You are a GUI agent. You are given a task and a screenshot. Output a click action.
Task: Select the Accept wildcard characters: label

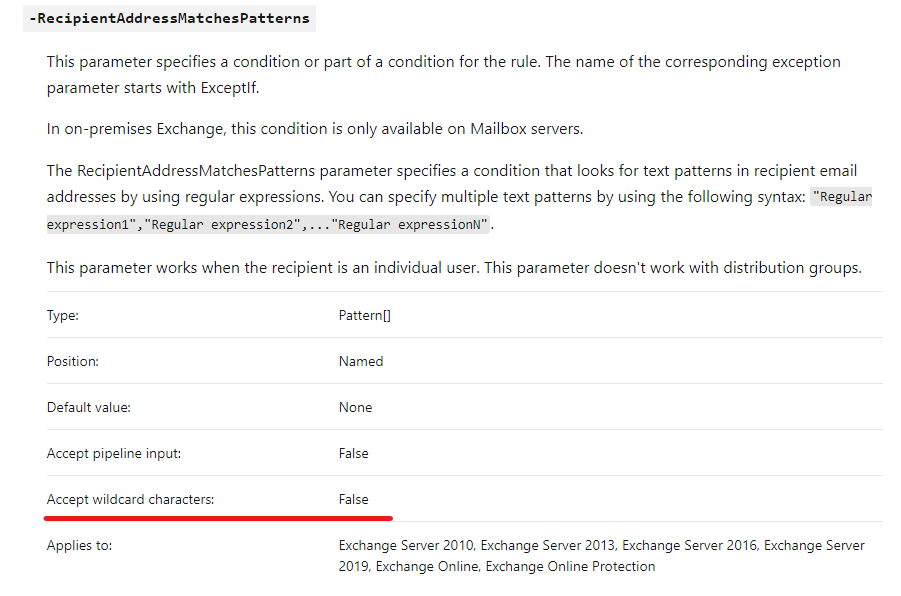point(130,499)
